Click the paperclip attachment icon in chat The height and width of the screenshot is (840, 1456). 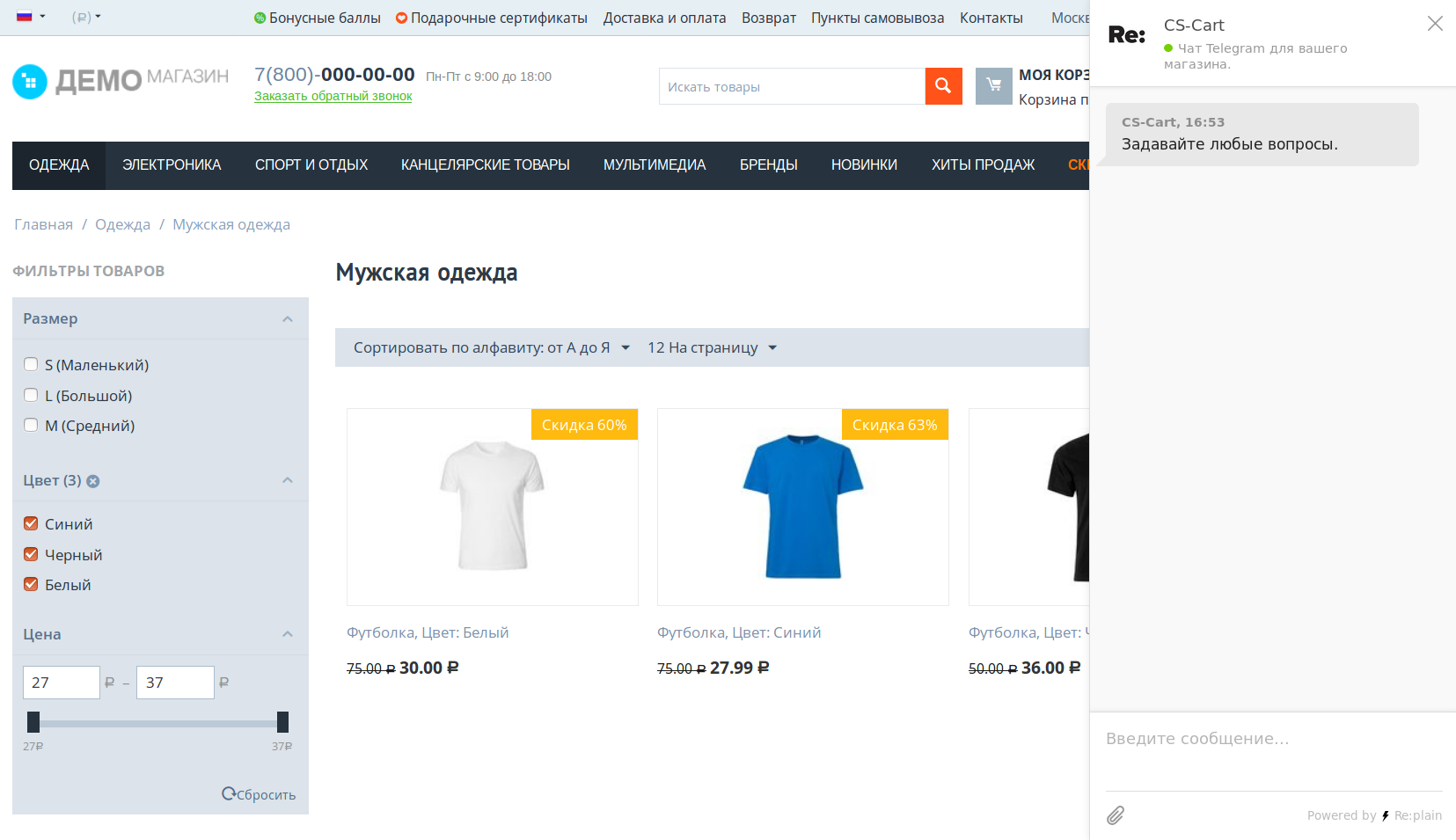[x=1116, y=815]
